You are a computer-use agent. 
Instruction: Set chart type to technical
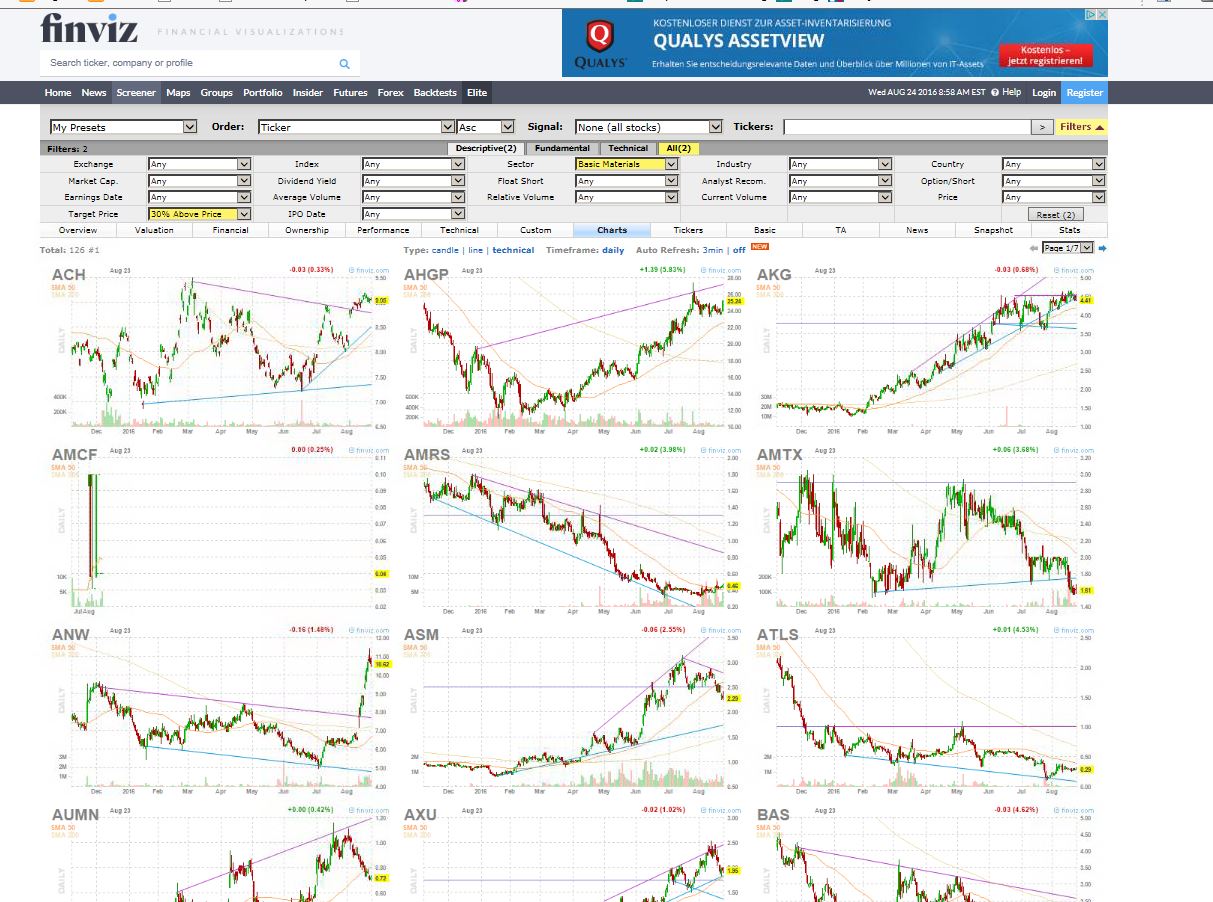pos(513,250)
